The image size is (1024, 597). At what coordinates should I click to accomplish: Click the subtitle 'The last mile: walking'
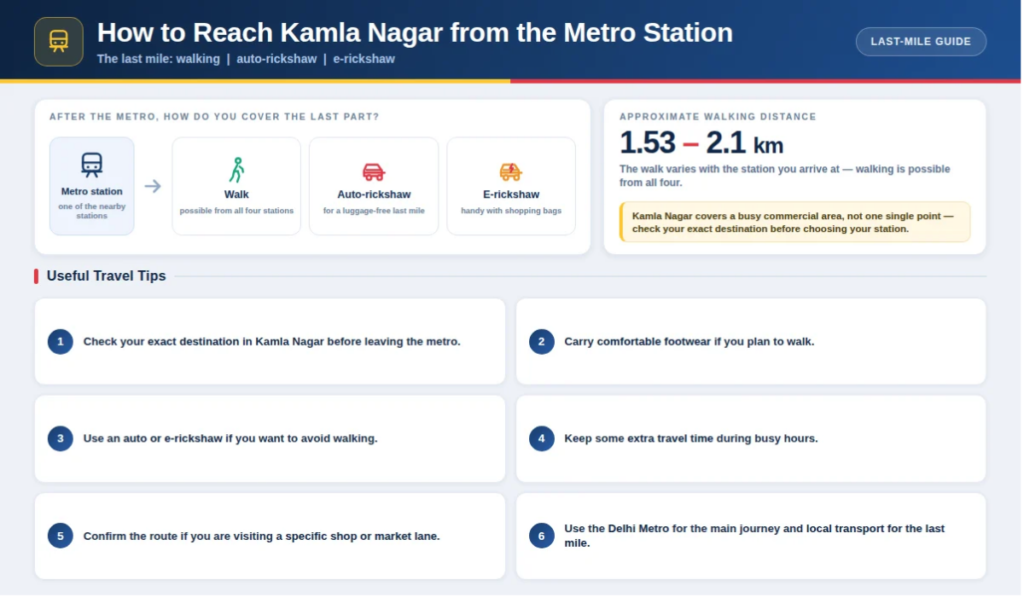click(x=159, y=59)
